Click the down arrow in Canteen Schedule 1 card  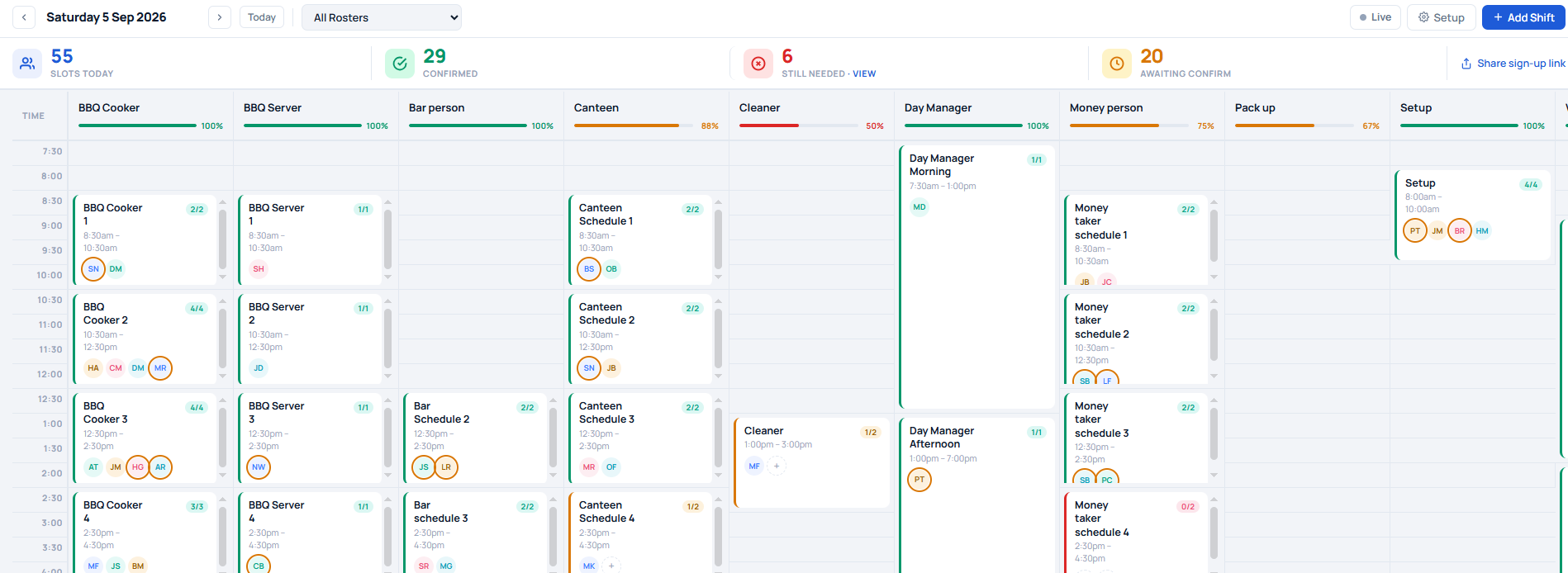click(x=719, y=277)
